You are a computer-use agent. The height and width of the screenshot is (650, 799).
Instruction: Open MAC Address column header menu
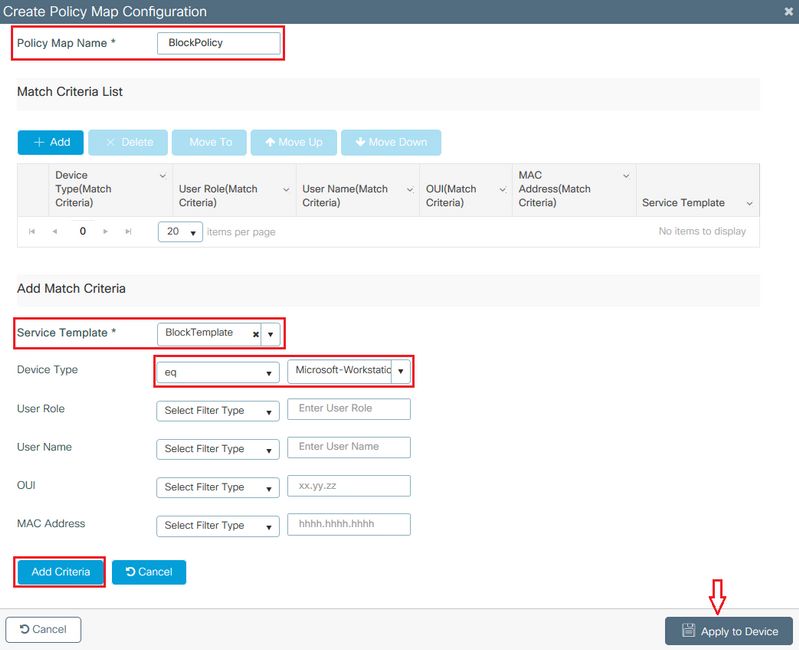626,176
